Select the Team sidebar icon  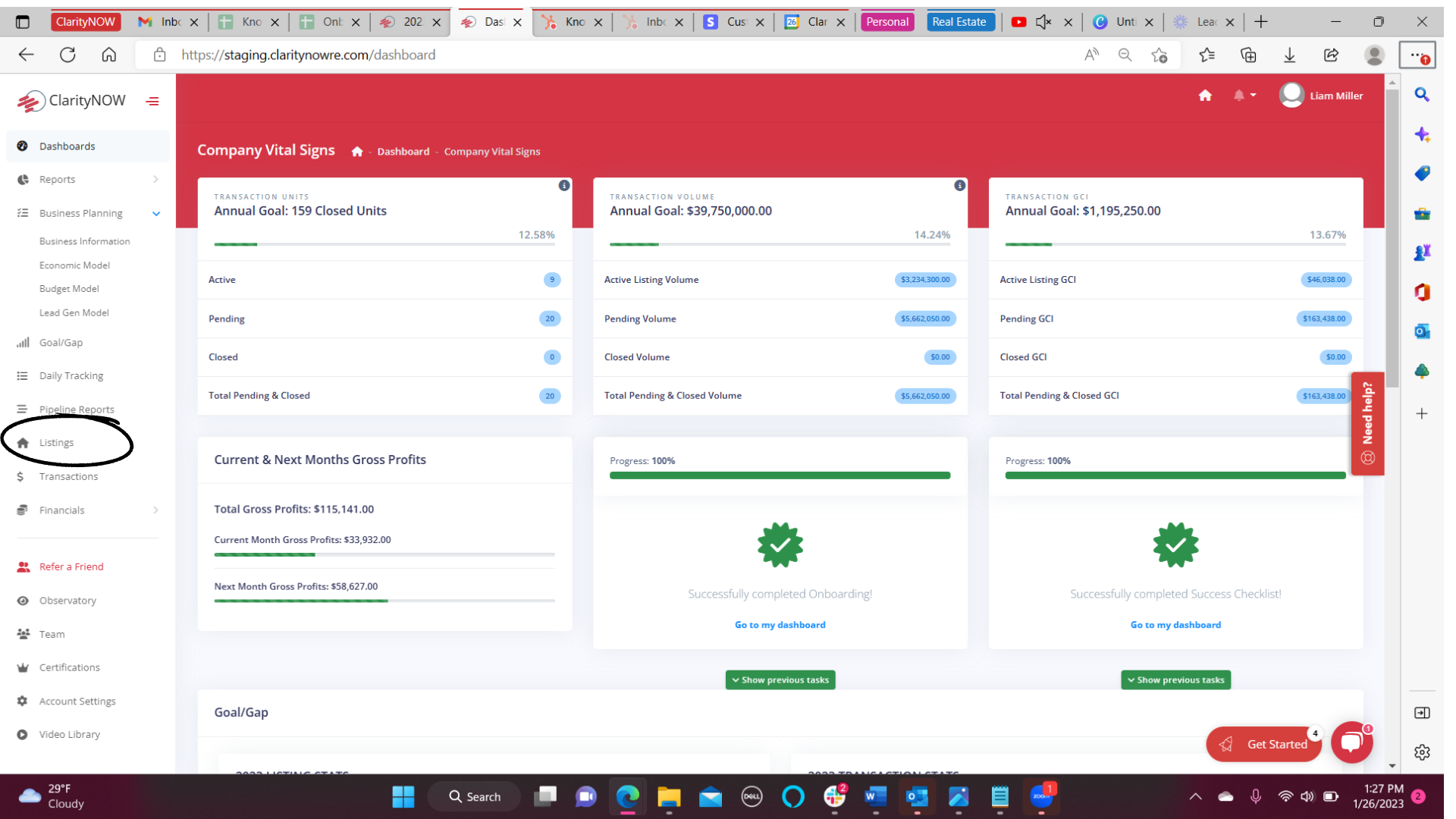[24, 634]
